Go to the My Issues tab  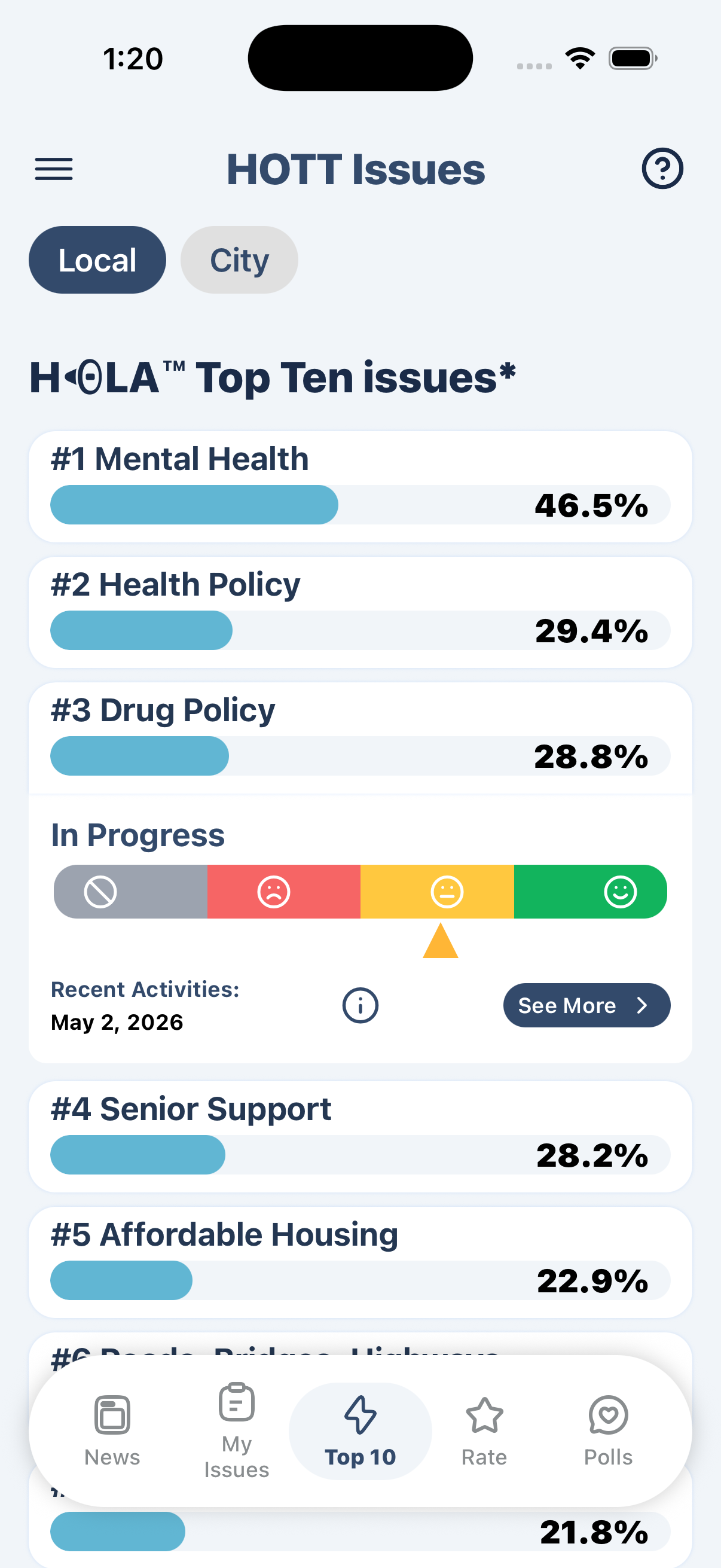click(236, 1431)
